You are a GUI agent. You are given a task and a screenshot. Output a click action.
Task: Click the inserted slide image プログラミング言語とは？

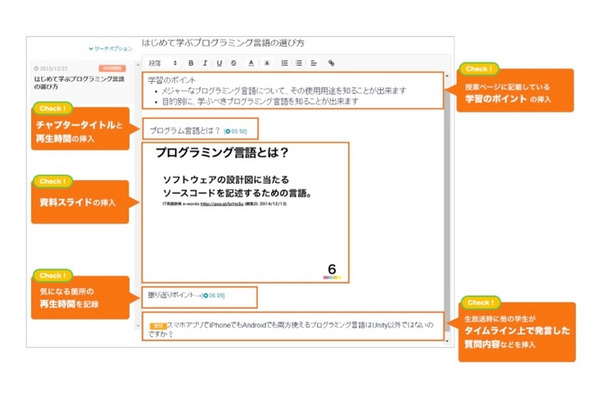(245, 212)
